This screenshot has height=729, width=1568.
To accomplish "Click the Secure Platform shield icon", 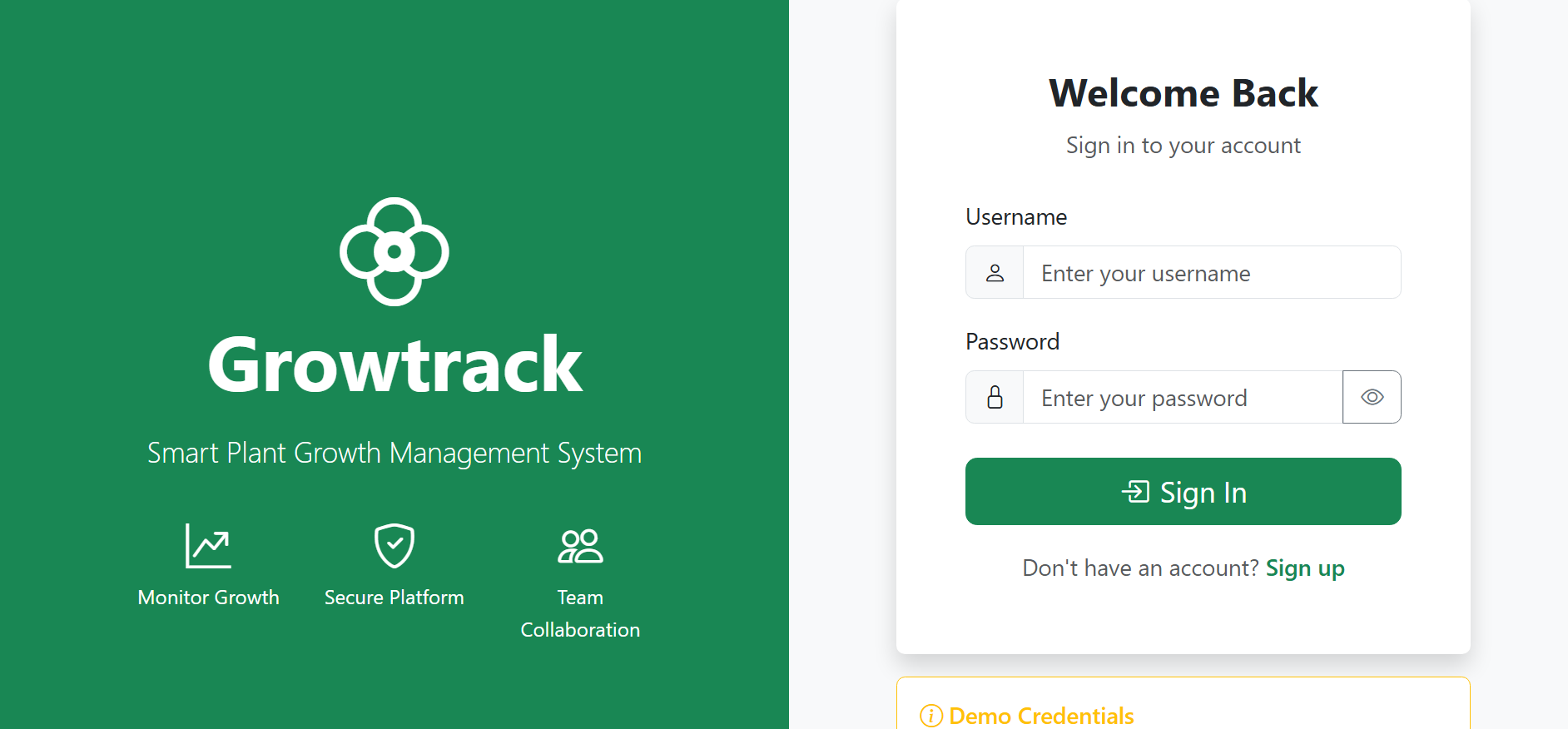I will tap(393, 546).
